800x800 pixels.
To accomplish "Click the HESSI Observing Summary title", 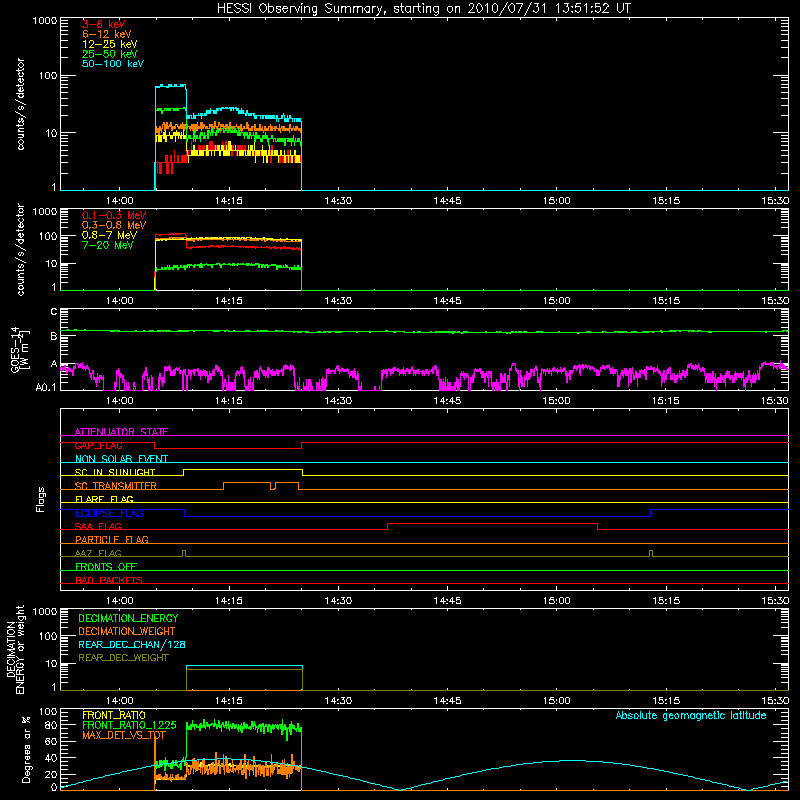I will (424, 9).
